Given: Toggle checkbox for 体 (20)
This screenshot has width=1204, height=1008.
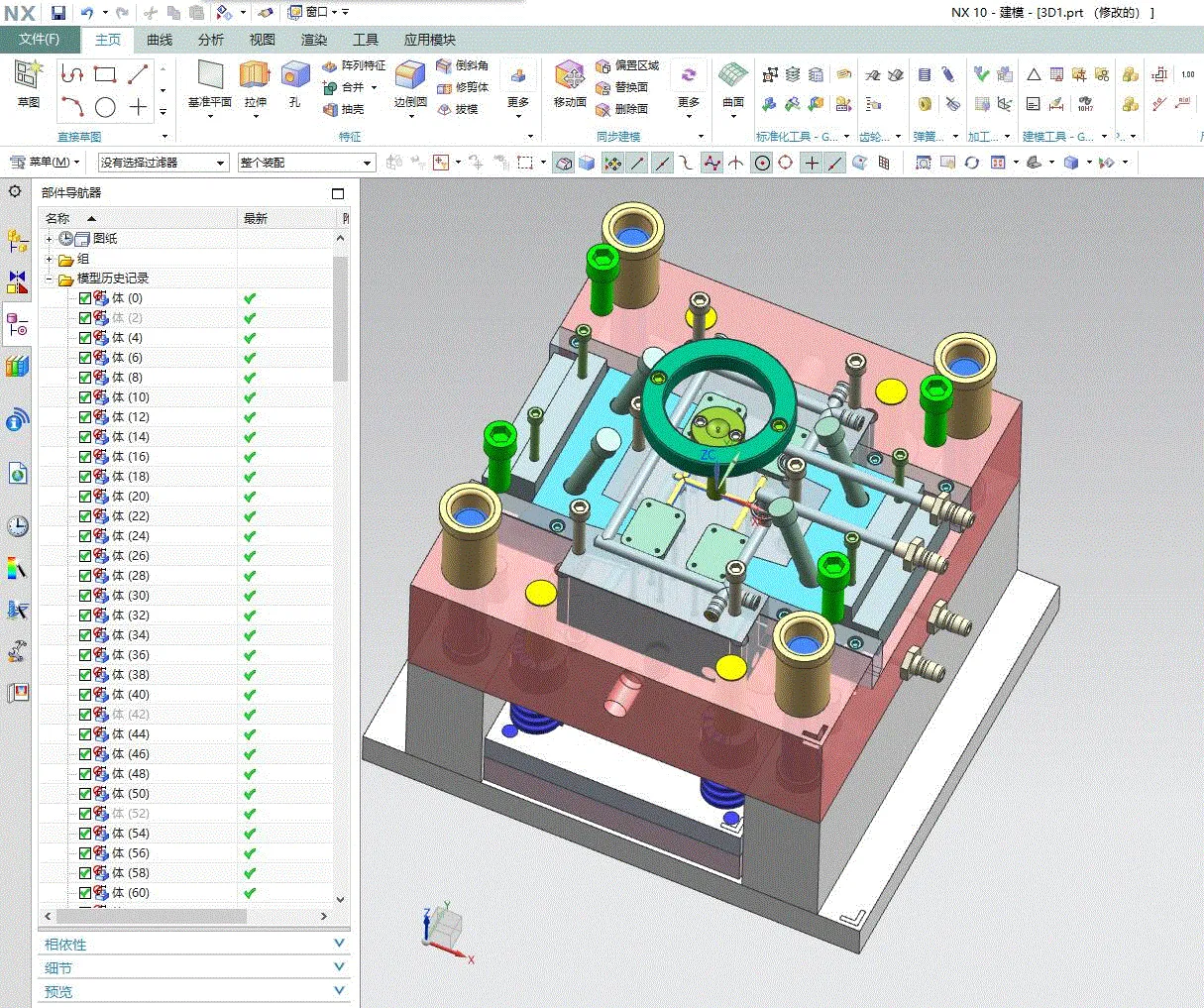Looking at the screenshot, I should coord(85,496).
